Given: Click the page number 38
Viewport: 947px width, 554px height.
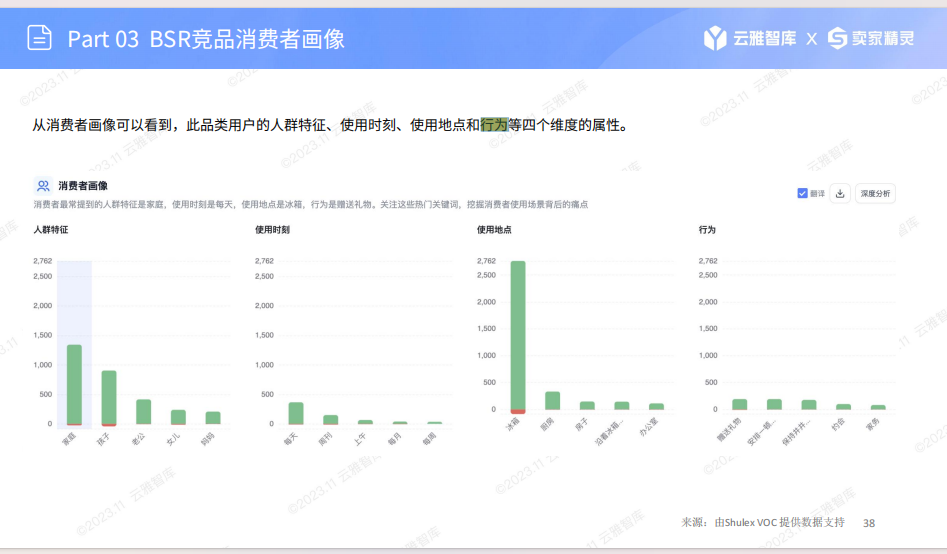Looking at the screenshot, I should pos(868,523).
